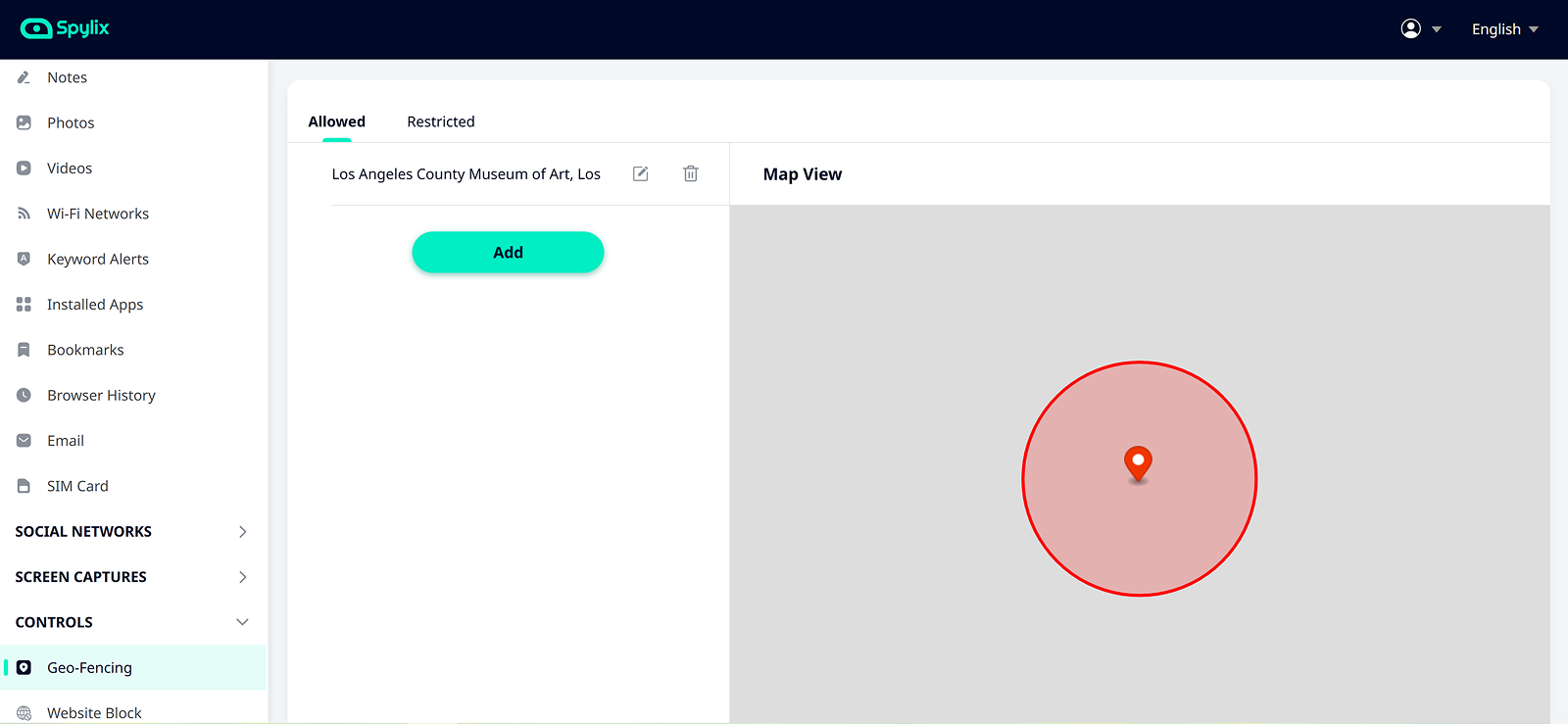Click the Add button
Screen dimensions: 1568x724
[508, 253]
